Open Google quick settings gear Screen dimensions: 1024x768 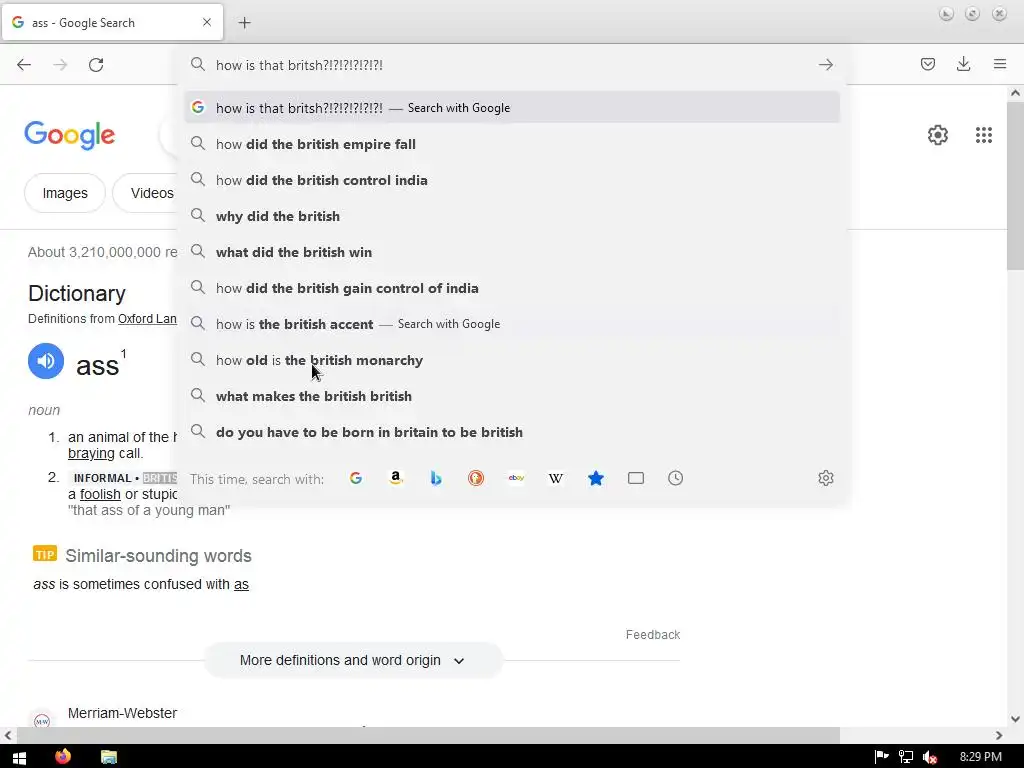tap(938, 135)
